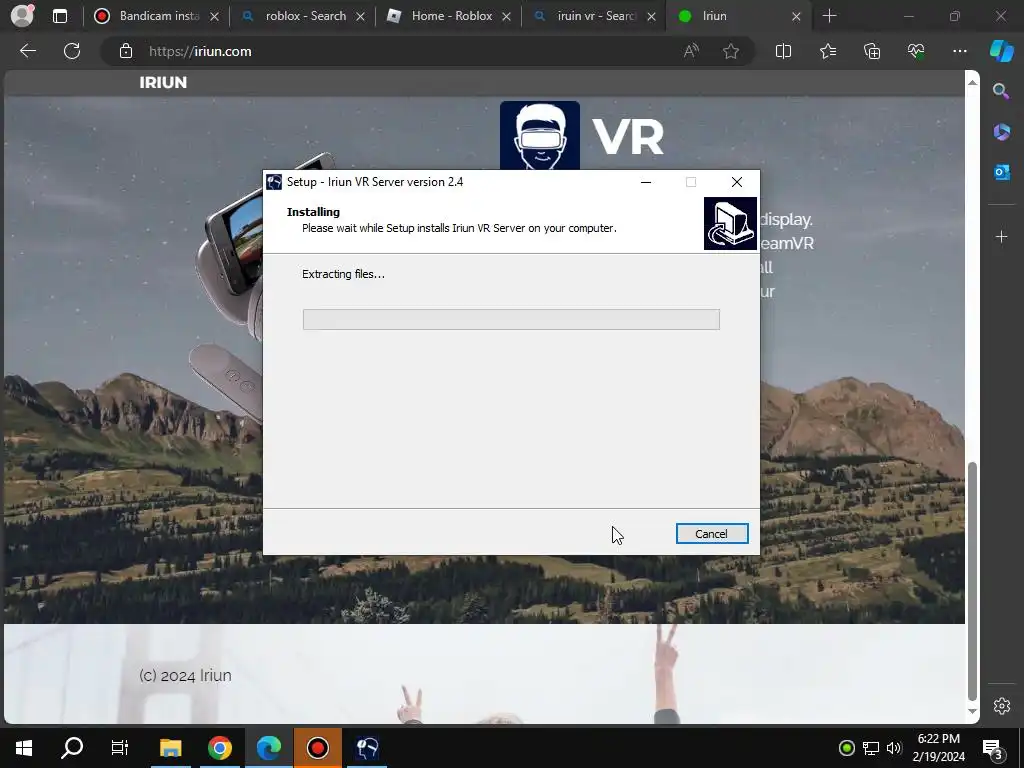Cancel the Iriun VR Server installation

coord(712,534)
